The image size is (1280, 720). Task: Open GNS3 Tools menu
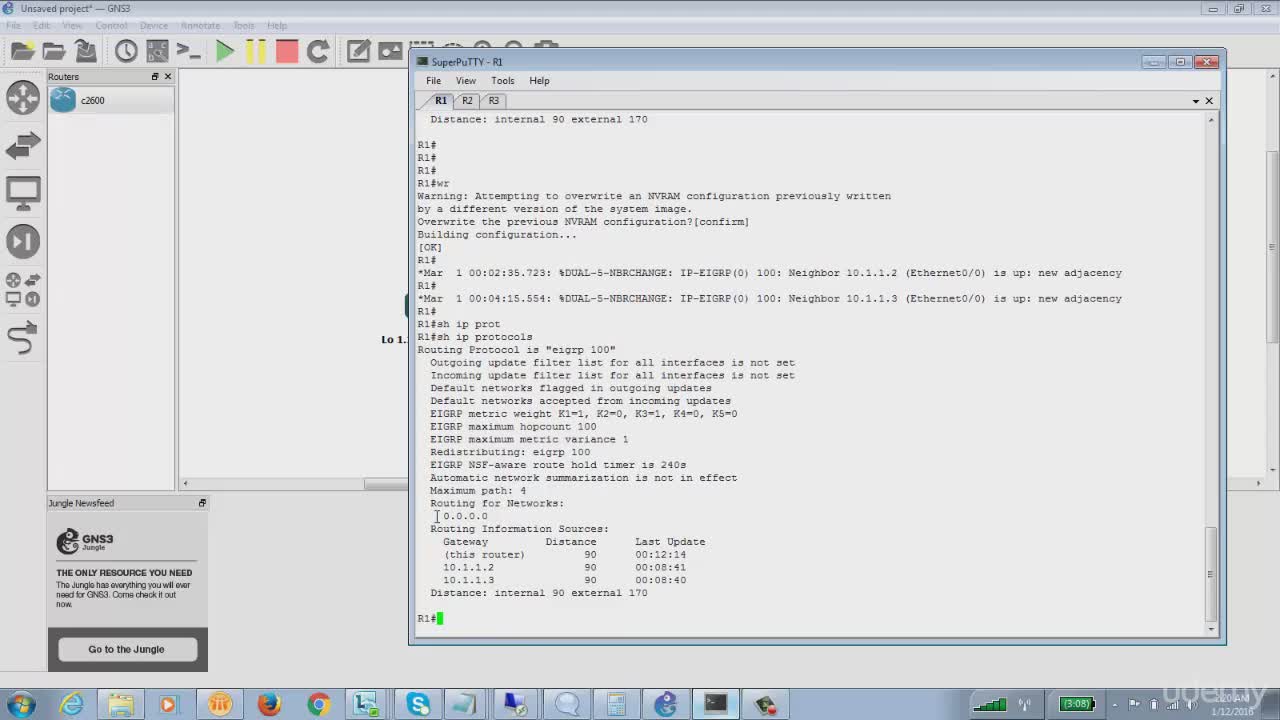(244, 25)
